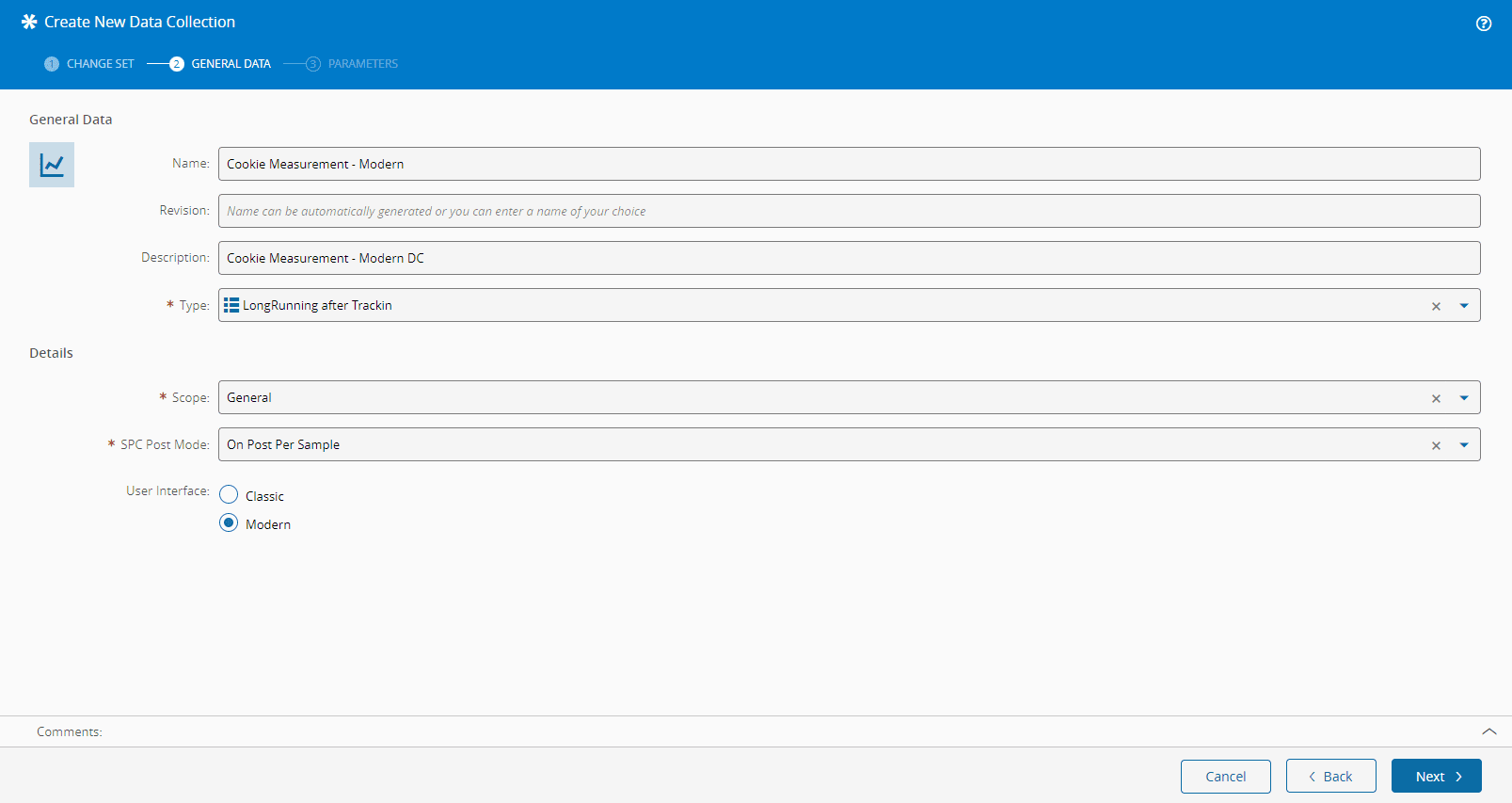Jump to the Parameters step
The height and width of the screenshot is (803, 1512).
[352, 64]
